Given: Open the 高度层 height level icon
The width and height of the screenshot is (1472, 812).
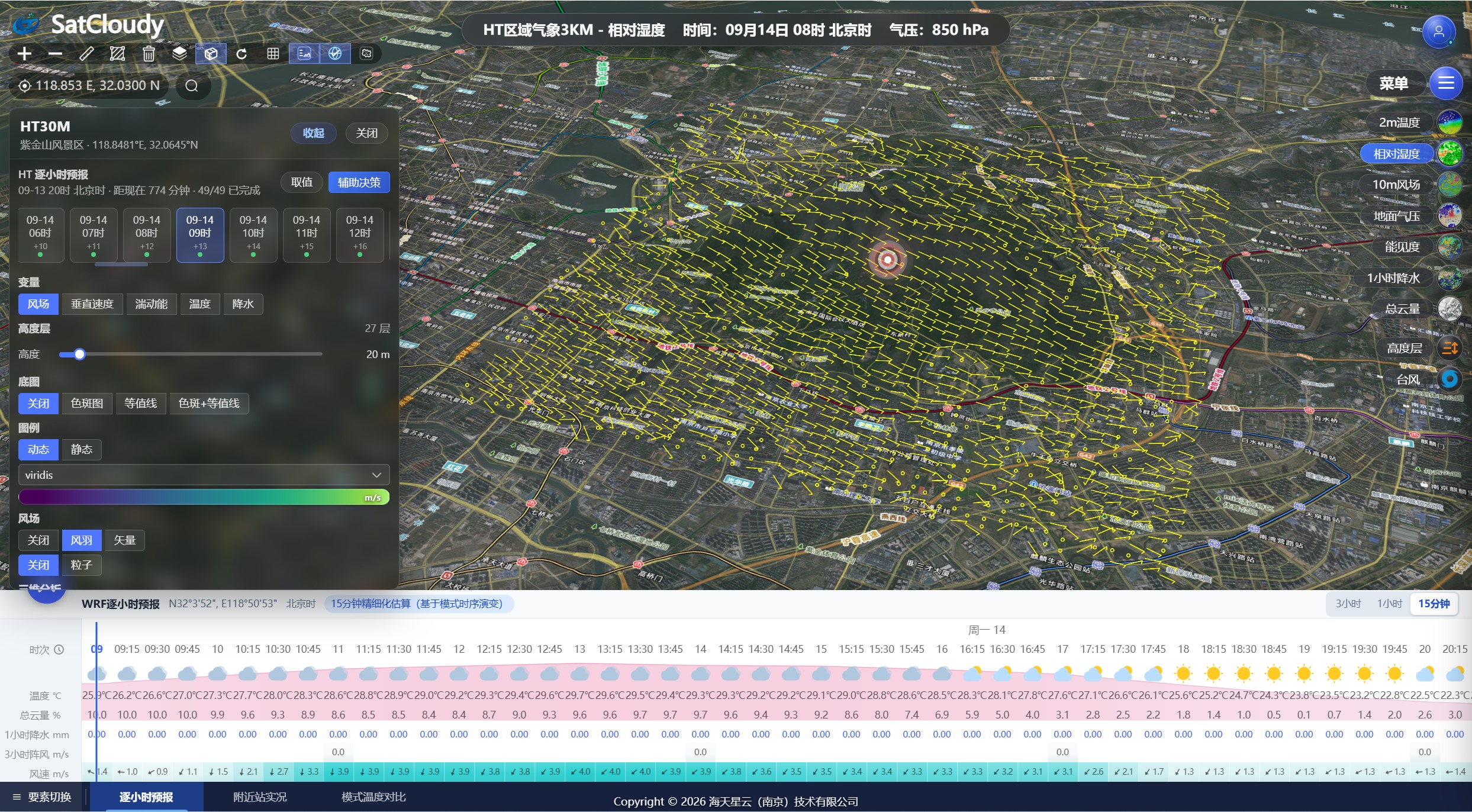Looking at the screenshot, I should tap(1450, 348).
